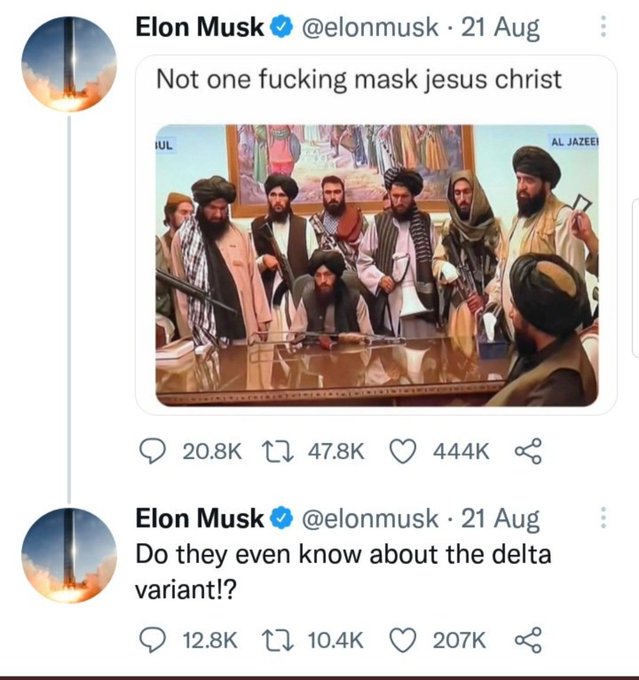
Task: Share the delta variant tweet
Action: (526, 639)
